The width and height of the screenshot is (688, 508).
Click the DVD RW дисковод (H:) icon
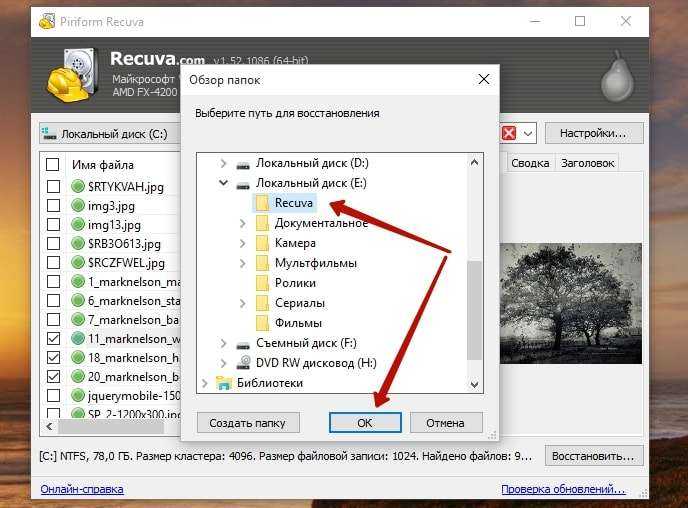[243, 363]
